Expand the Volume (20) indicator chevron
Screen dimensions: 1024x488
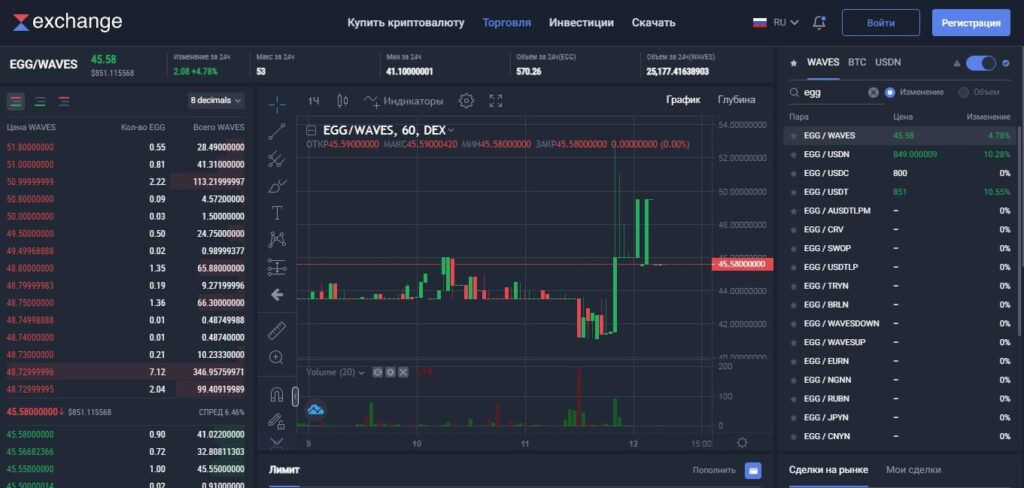point(361,372)
